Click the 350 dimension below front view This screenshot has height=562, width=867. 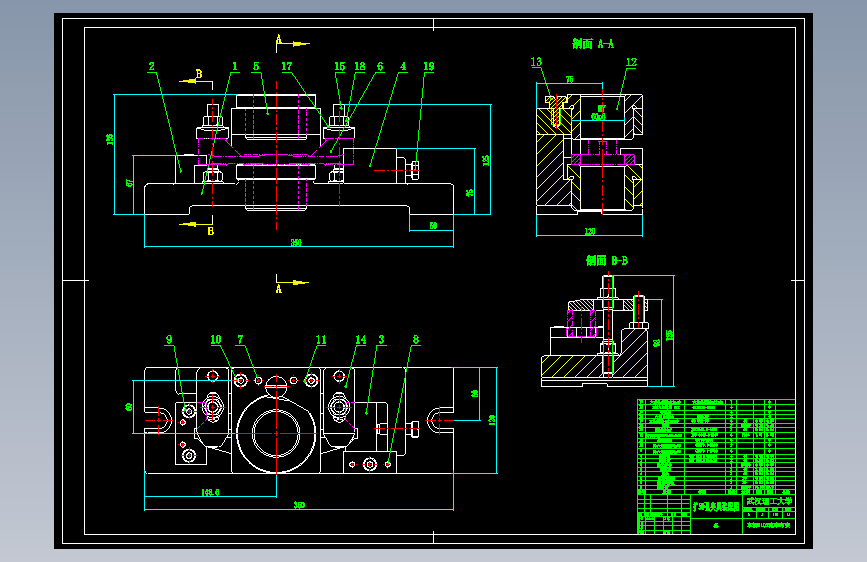[x=296, y=242]
